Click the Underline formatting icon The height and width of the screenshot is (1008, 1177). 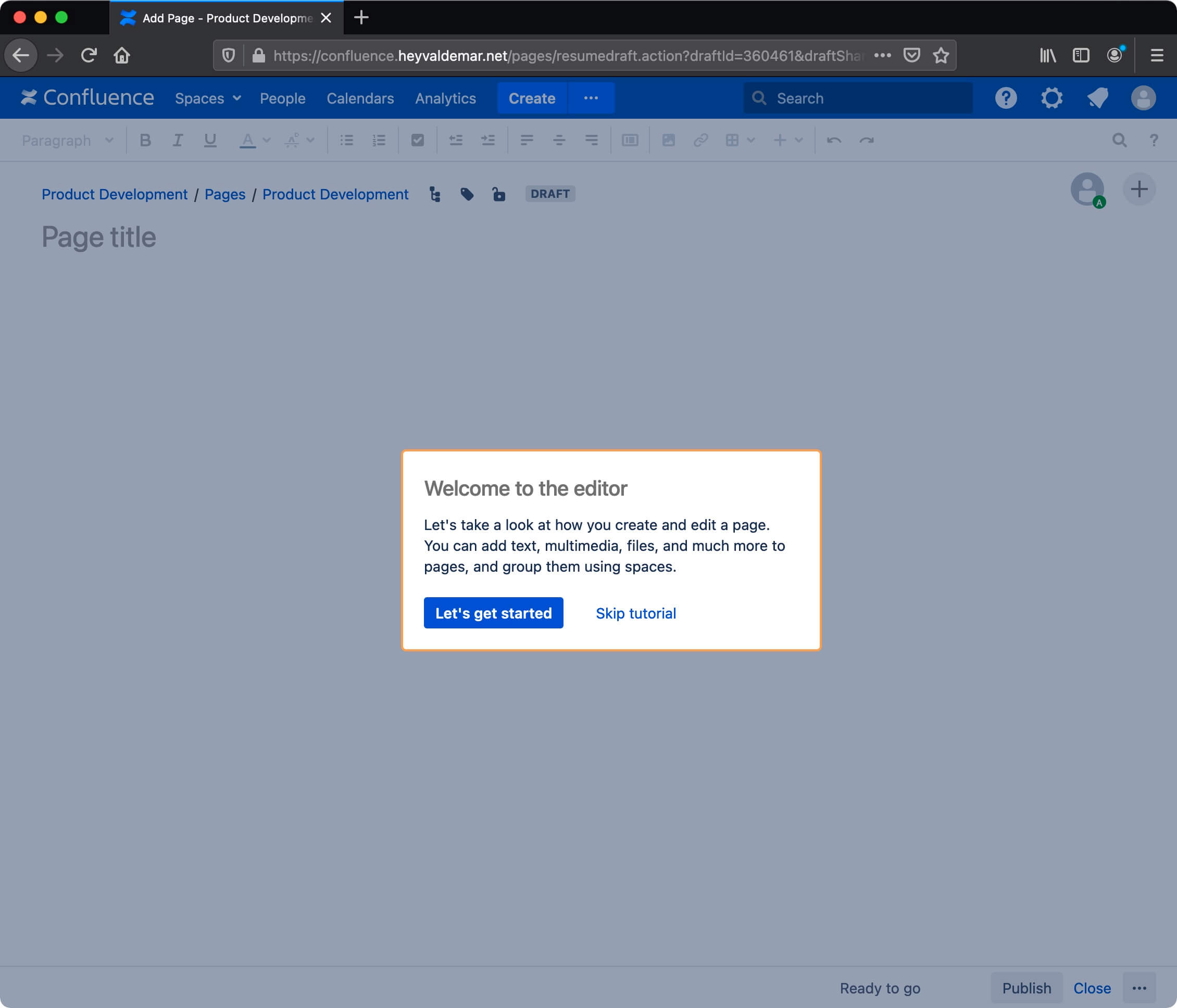(210, 140)
